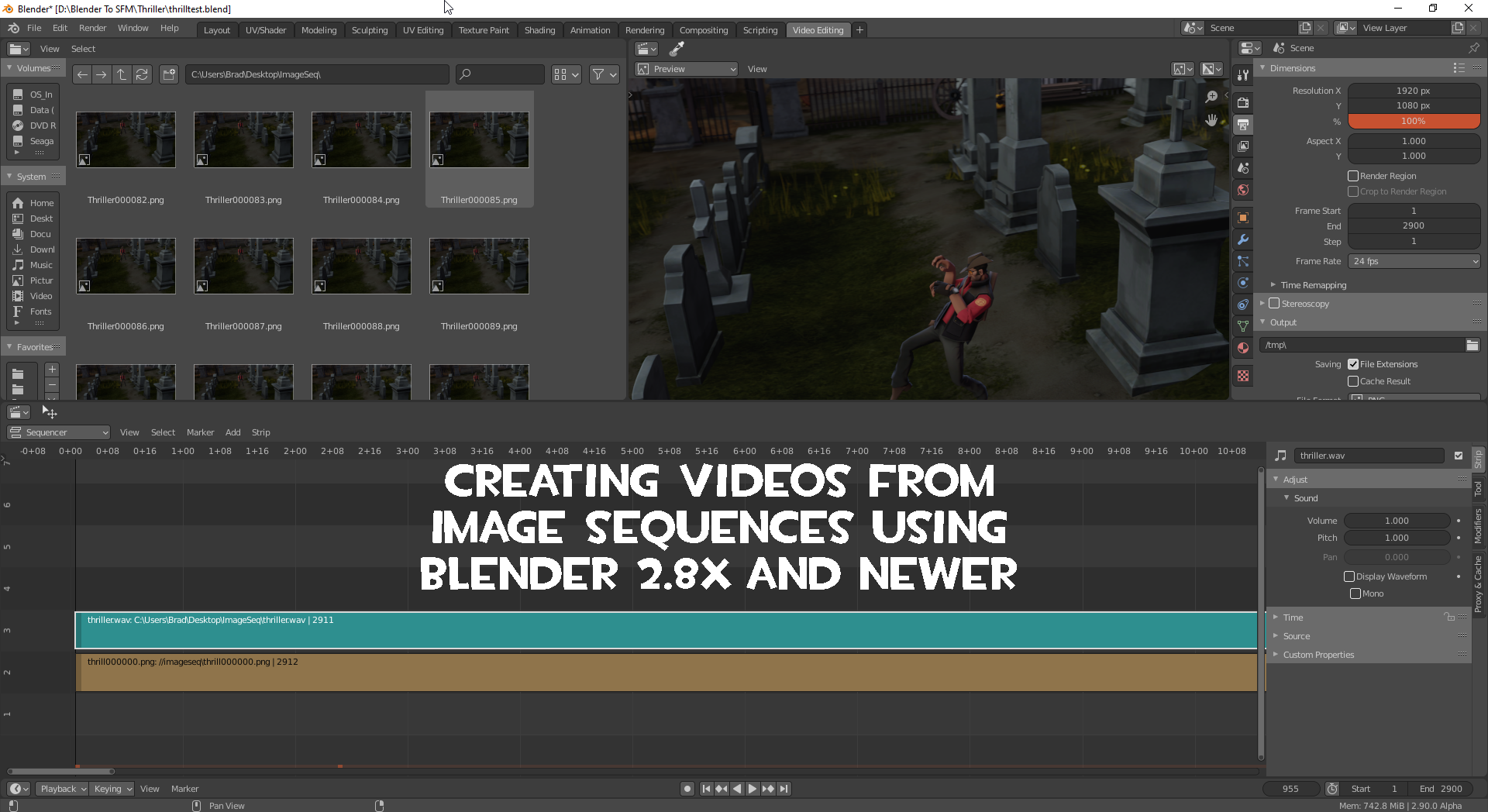
Task: Adjust the resolution percentage slider
Action: coord(1414,121)
